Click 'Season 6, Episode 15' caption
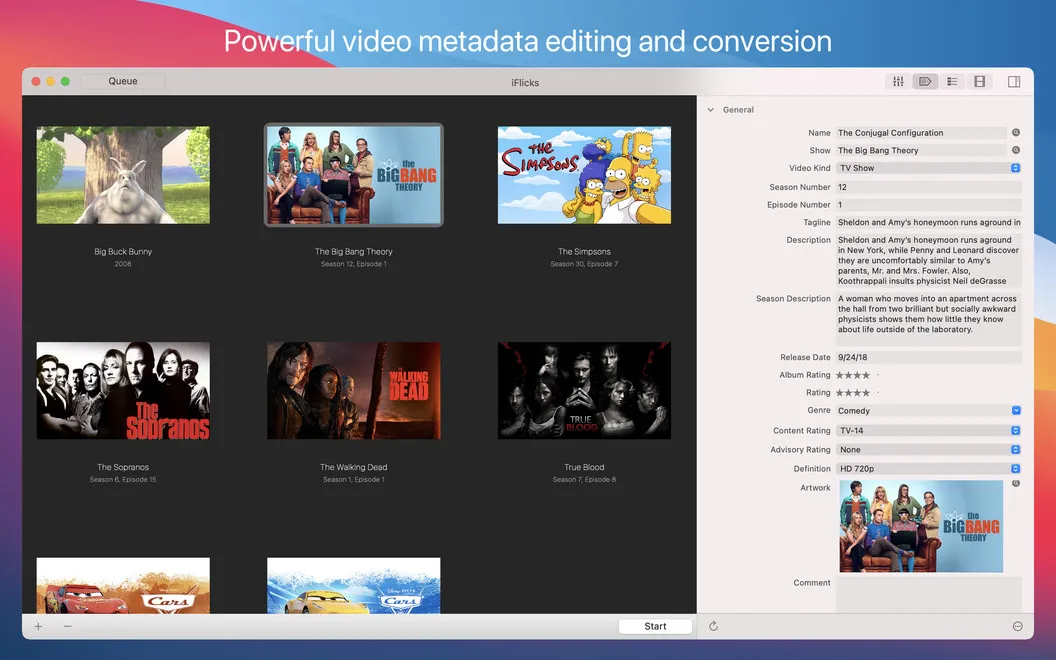The width and height of the screenshot is (1056, 660). 123,480
